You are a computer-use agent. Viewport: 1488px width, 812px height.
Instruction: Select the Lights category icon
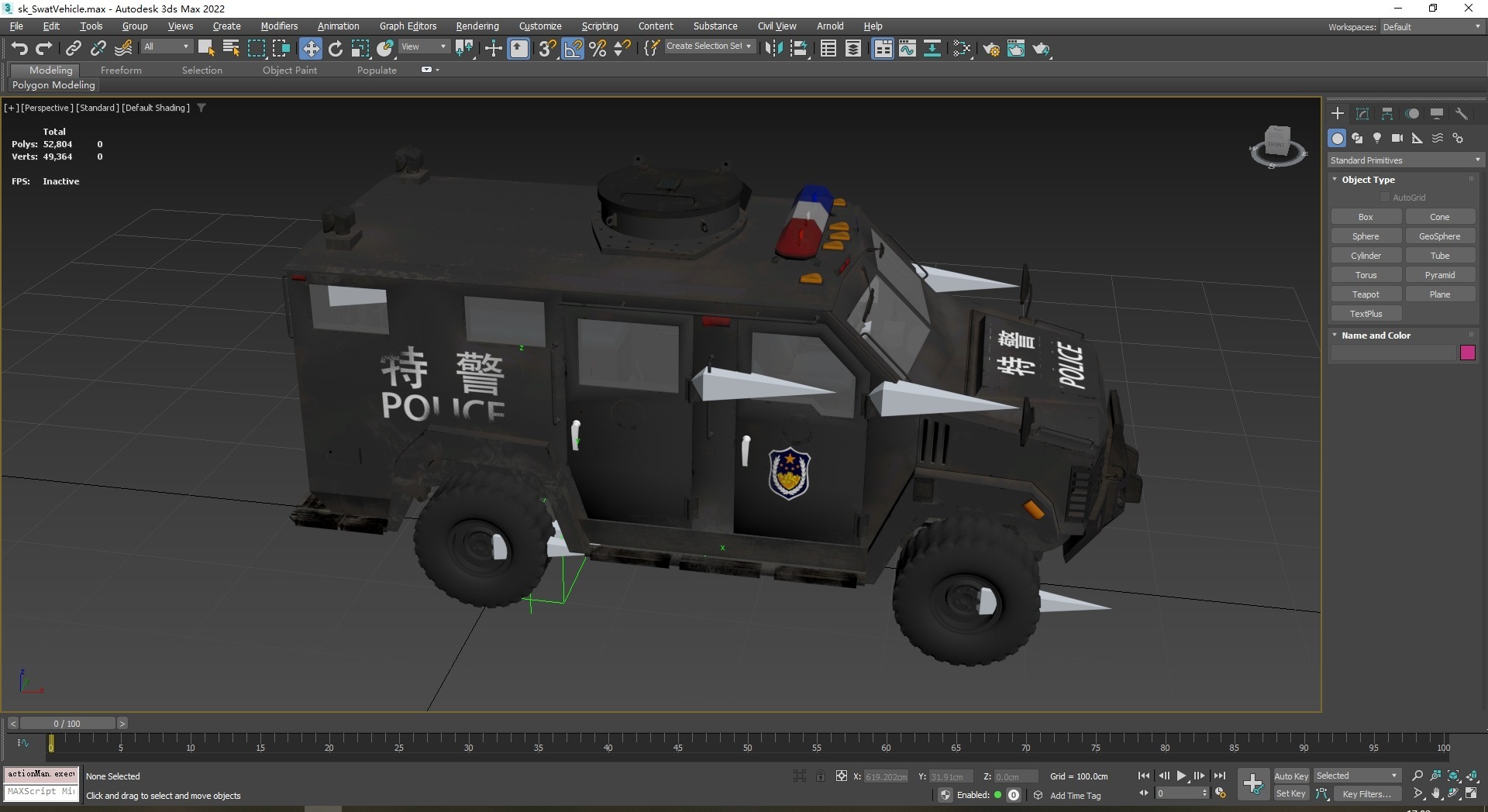[1377, 138]
